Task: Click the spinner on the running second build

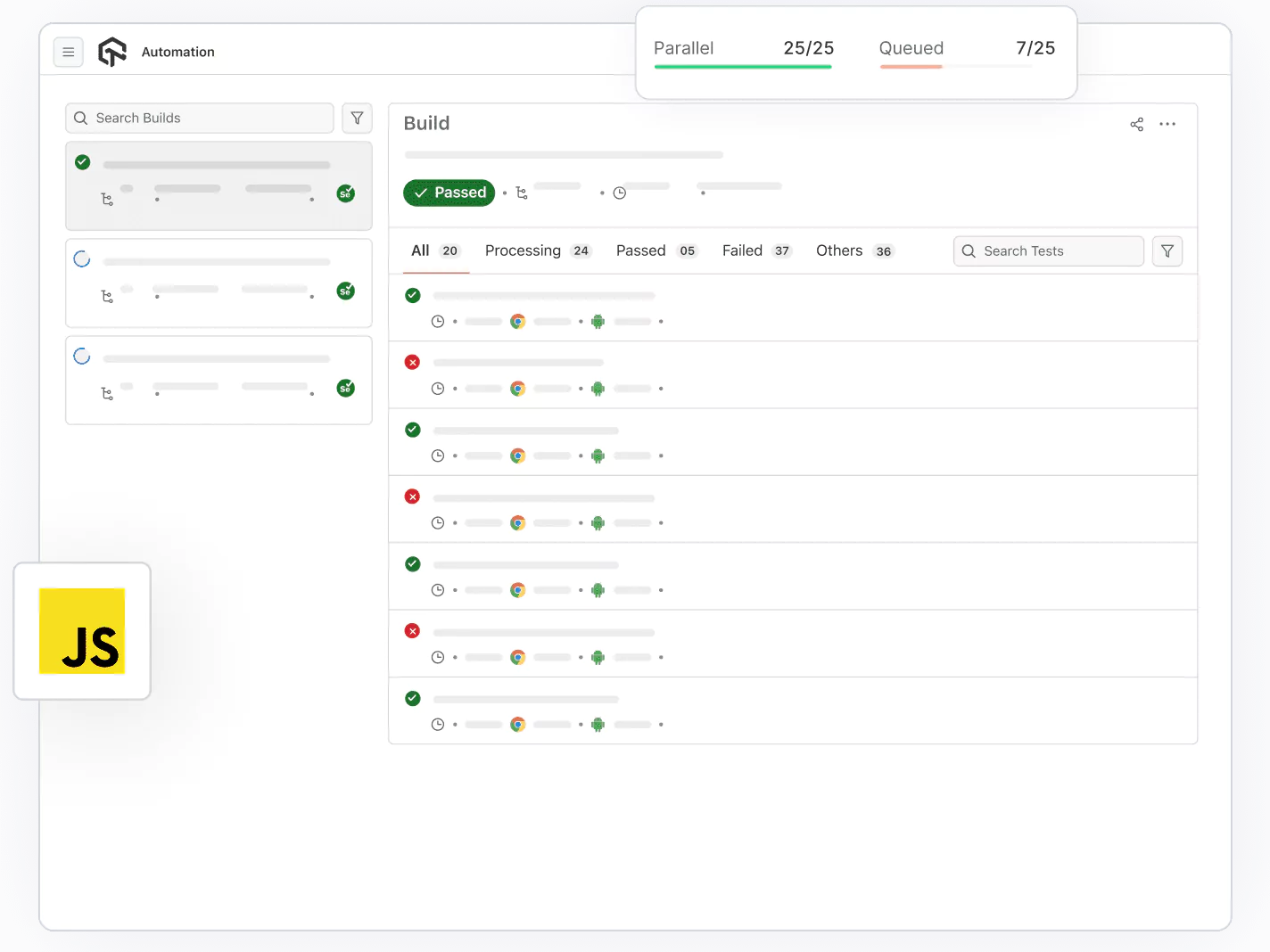Action: (82, 259)
